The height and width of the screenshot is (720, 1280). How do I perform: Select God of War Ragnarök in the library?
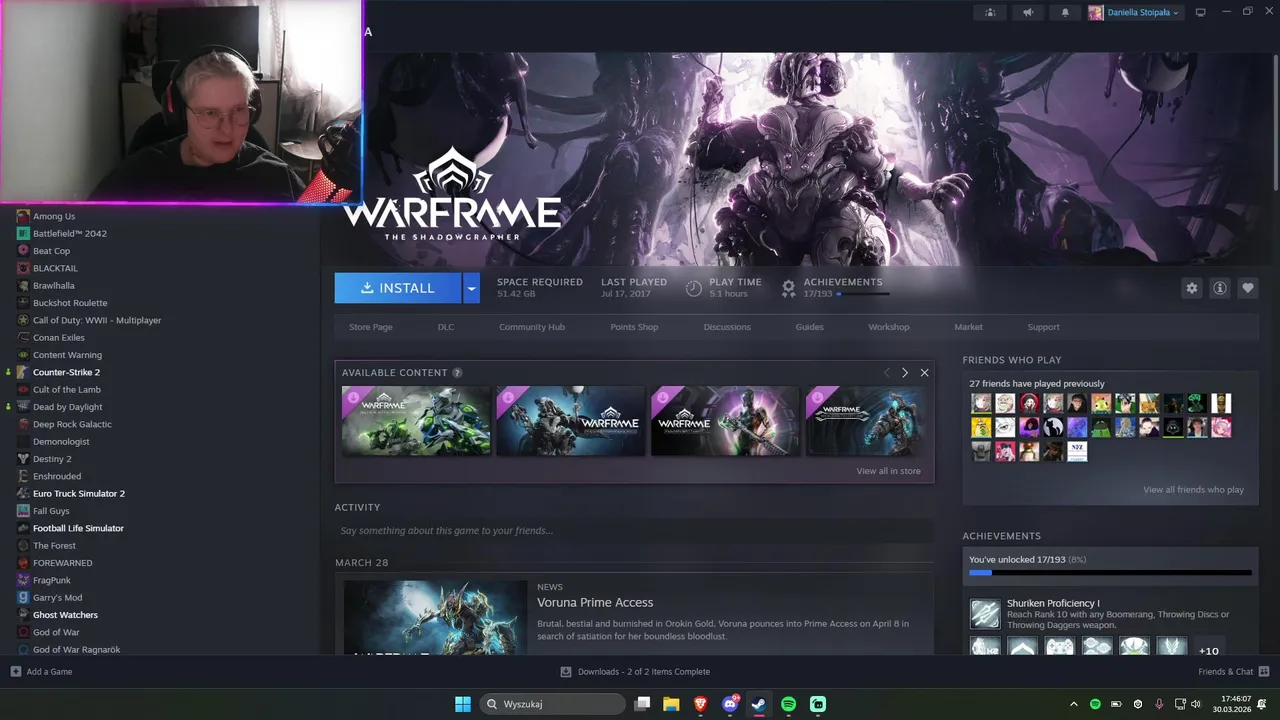(76, 650)
